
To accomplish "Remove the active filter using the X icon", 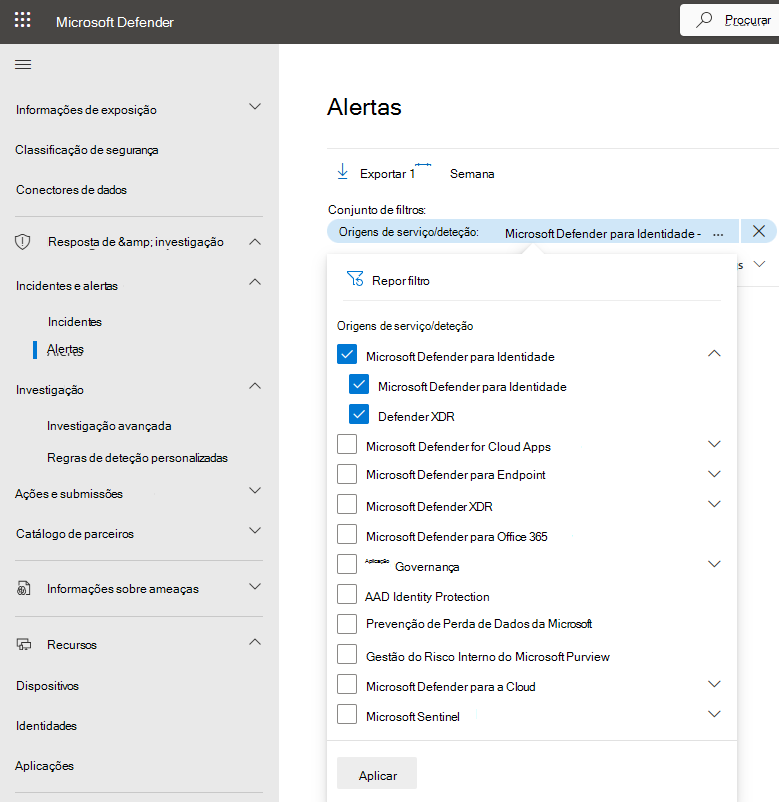I will (759, 230).
